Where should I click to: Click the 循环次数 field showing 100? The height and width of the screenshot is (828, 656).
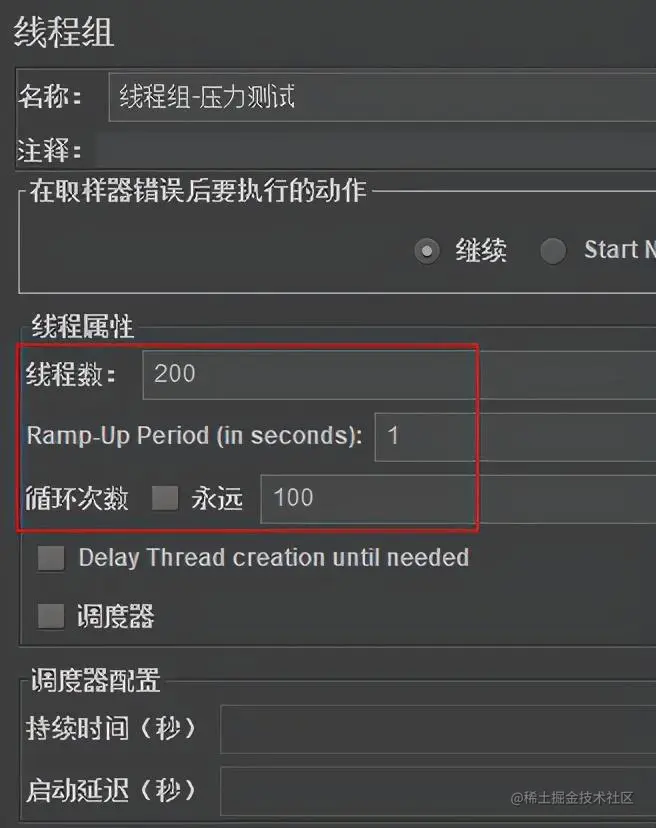point(458,498)
